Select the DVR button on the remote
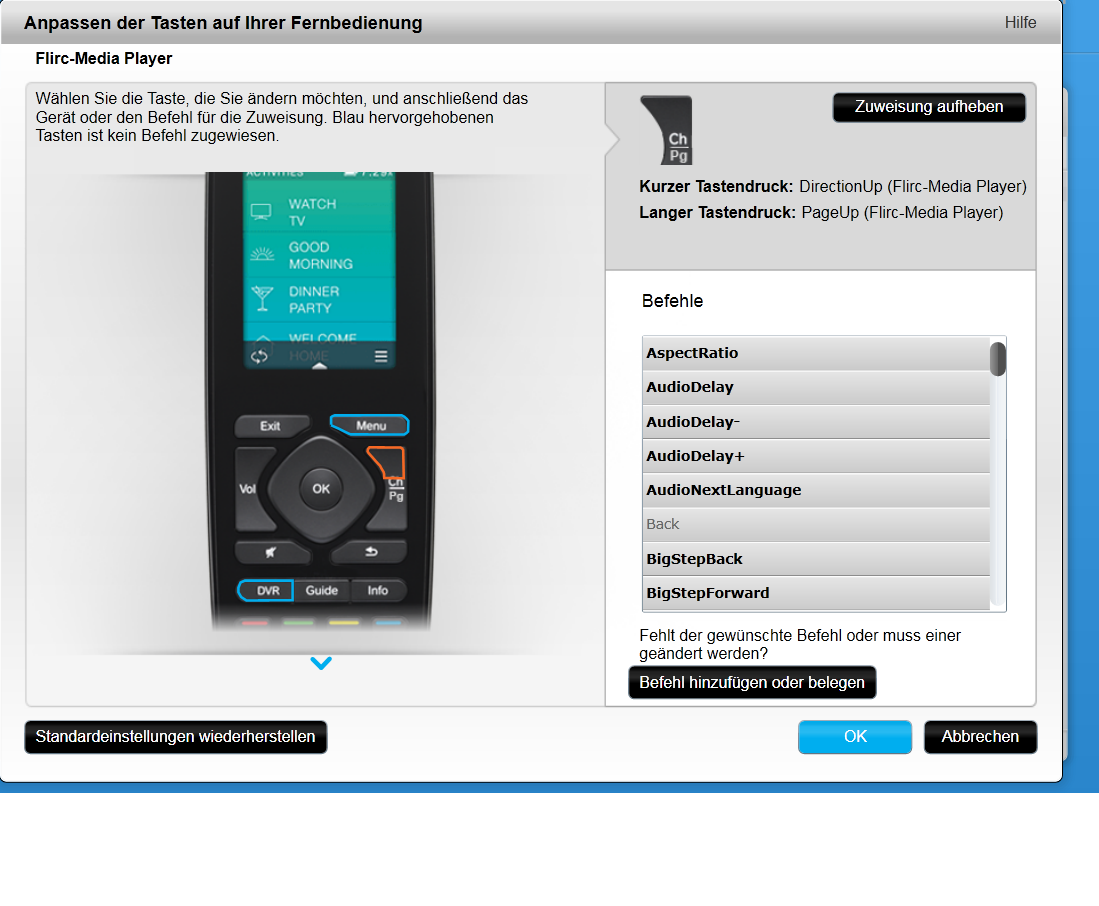This screenshot has height=906, width=1099. (x=266, y=591)
